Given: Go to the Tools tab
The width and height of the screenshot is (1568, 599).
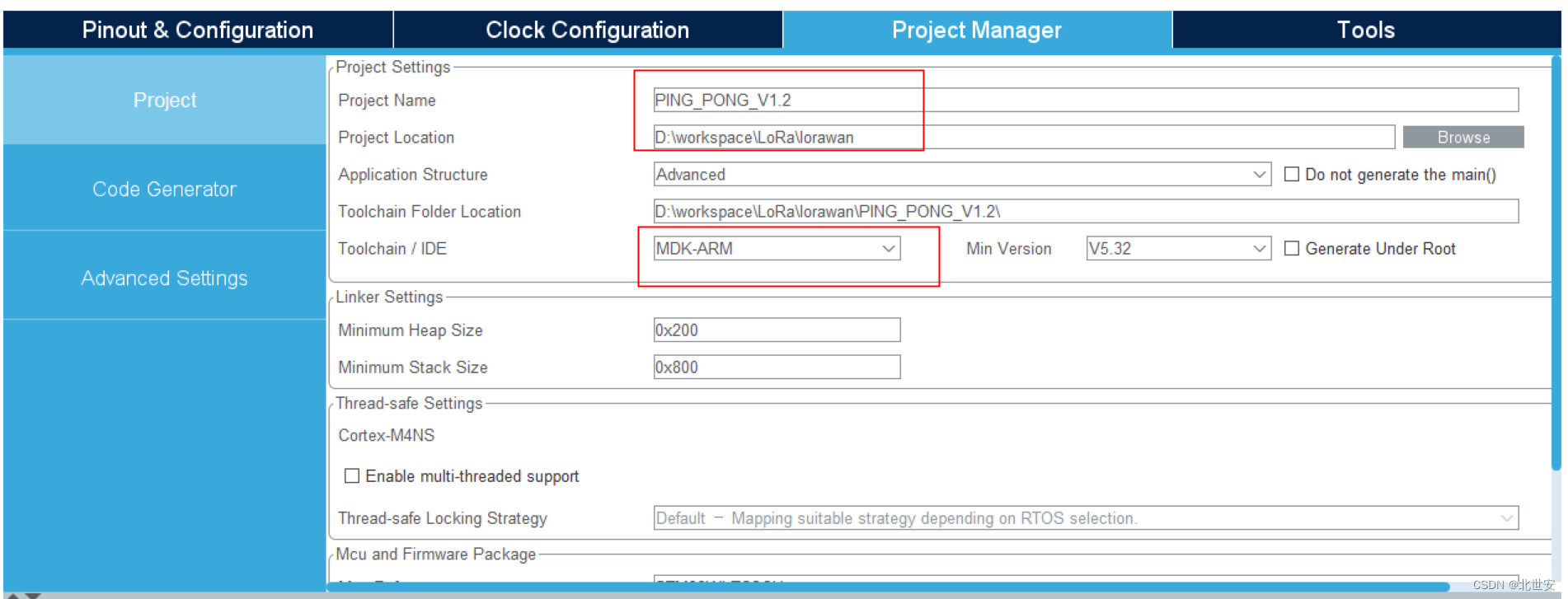Looking at the screenshot, I should pyautogui.click(x=1366, y=30).
